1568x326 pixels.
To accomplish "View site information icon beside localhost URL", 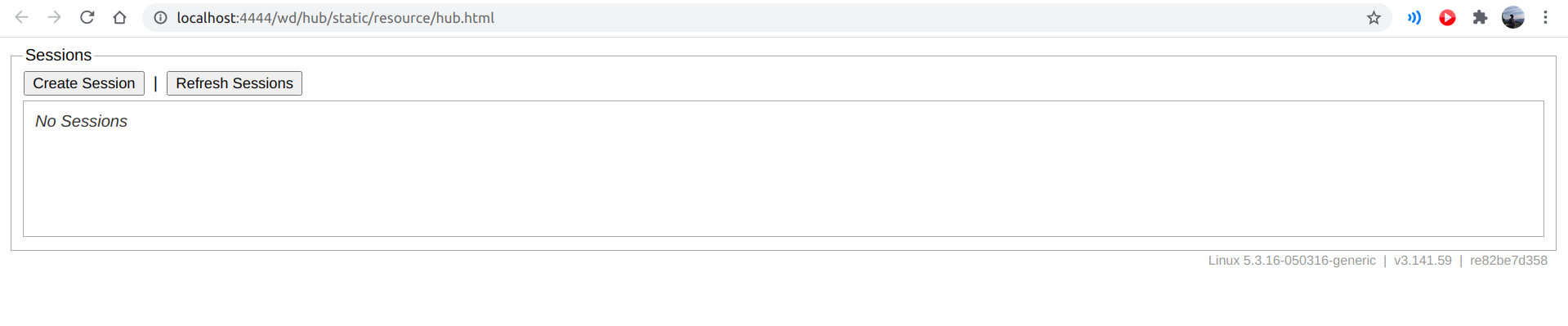I will point(161,18).
